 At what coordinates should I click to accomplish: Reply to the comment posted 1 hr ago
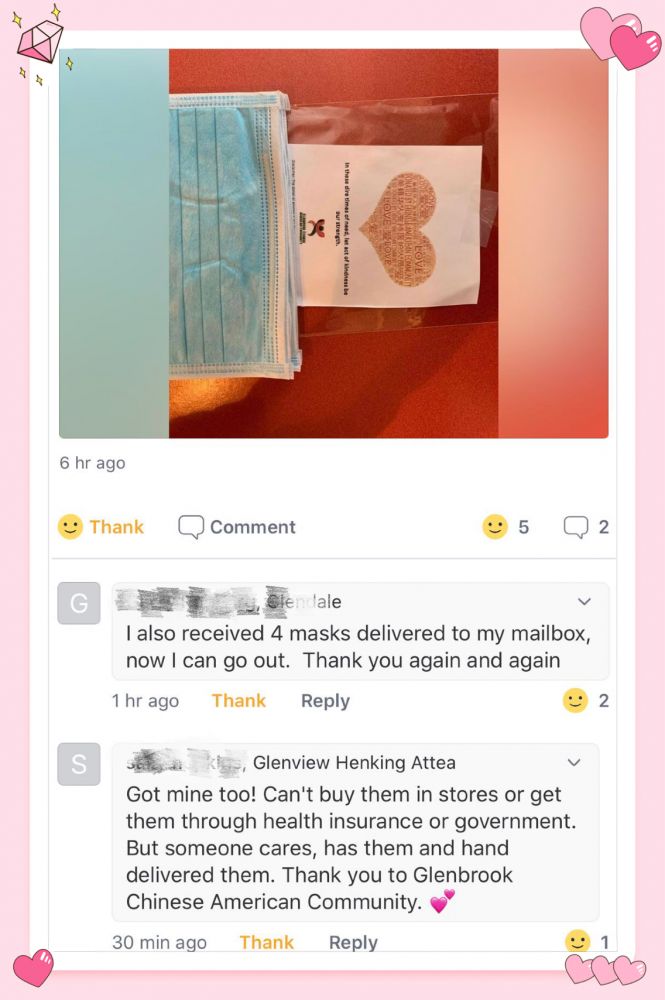(x=325, y=701)
